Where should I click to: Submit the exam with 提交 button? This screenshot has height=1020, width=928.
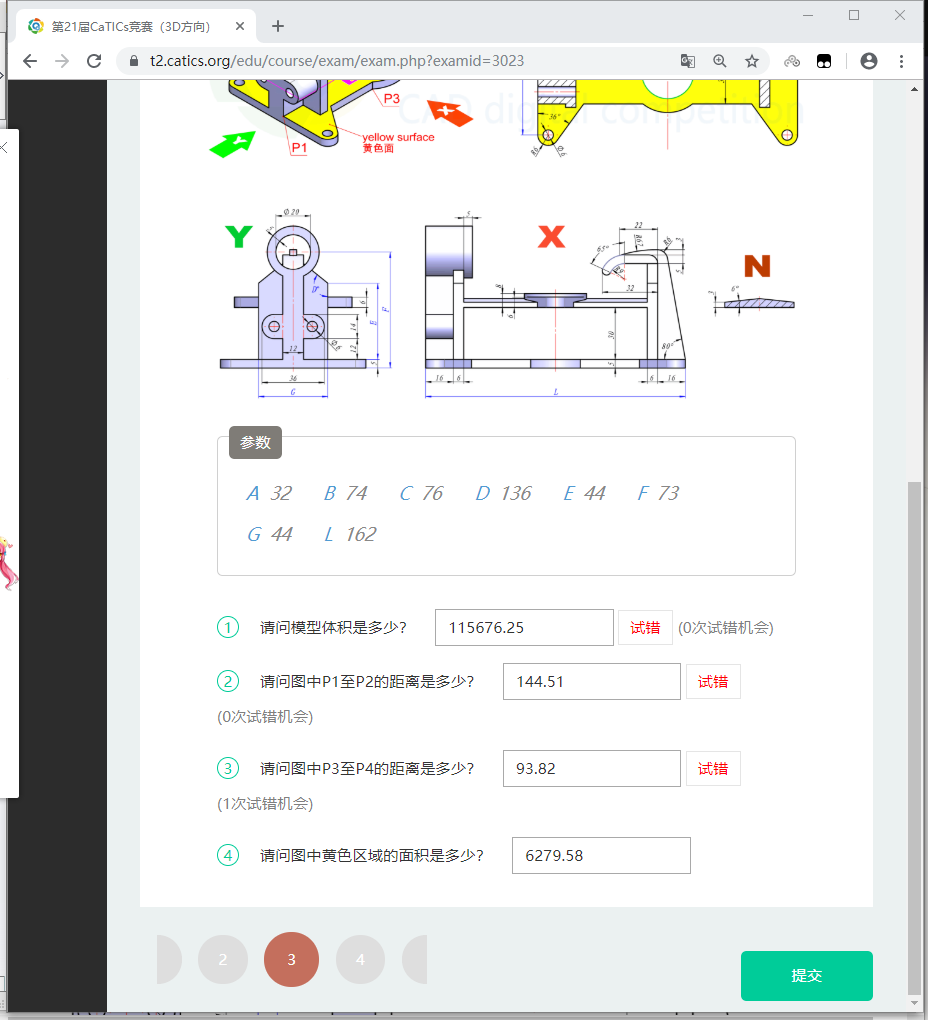(806, 976)
